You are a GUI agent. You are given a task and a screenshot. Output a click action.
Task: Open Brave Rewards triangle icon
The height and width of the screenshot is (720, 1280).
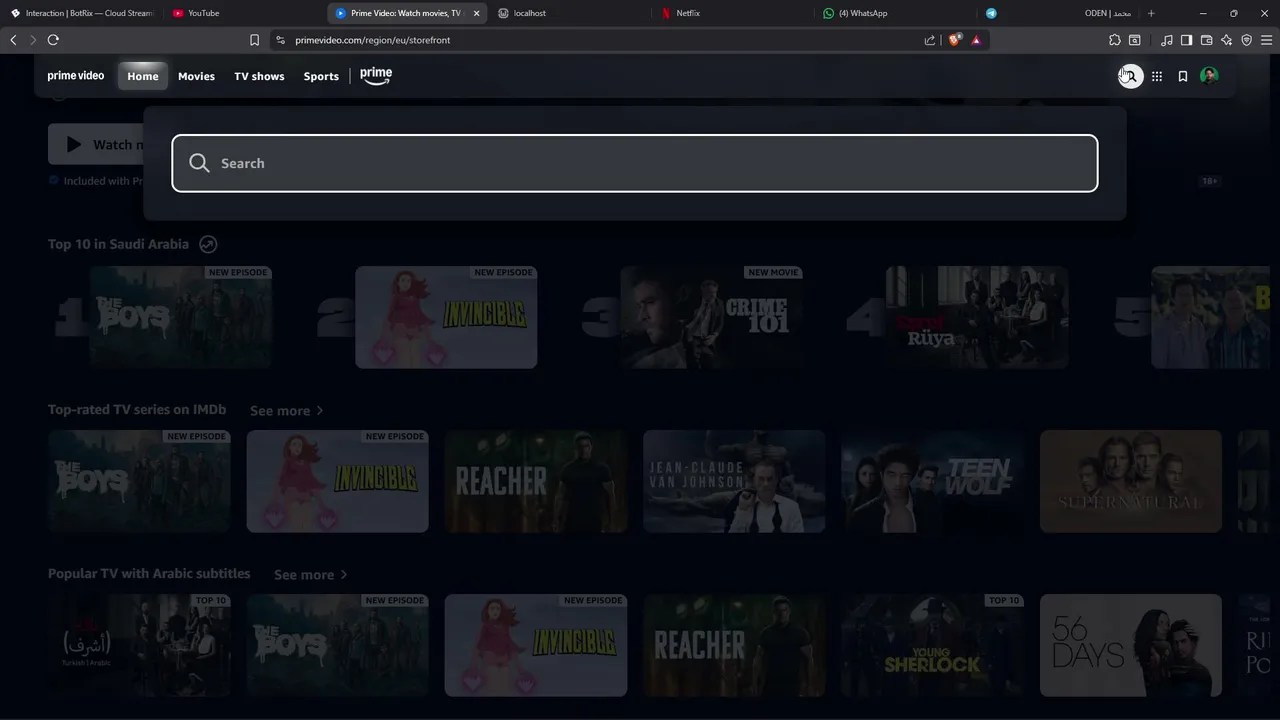(x=976, y=40)
